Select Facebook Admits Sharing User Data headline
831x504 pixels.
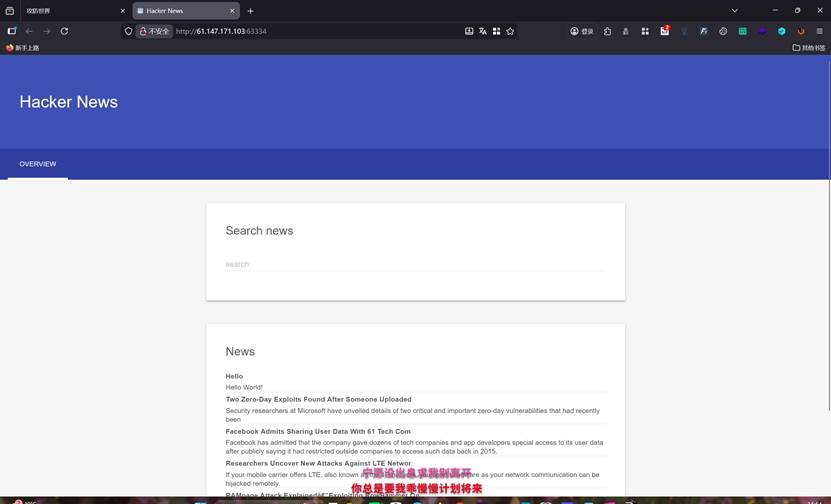(318, 431)
